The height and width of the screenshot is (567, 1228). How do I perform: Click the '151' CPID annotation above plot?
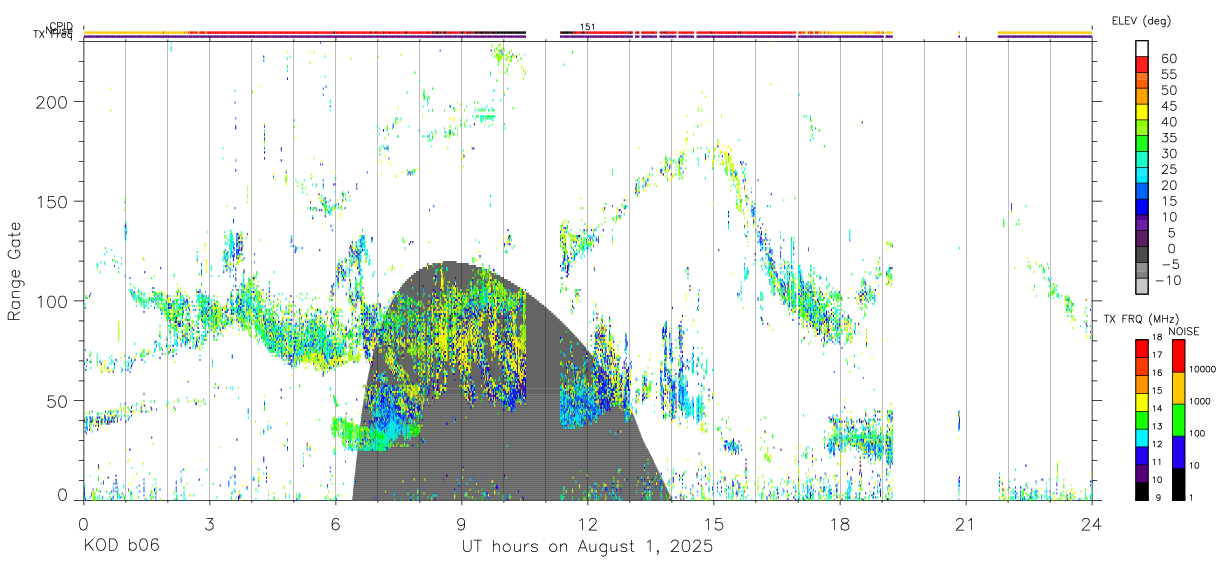click(x=588, y=27)
